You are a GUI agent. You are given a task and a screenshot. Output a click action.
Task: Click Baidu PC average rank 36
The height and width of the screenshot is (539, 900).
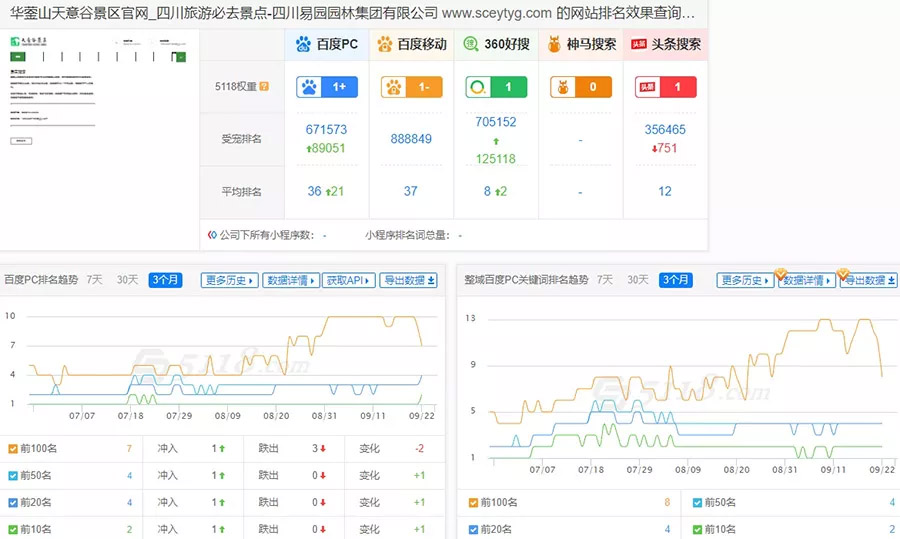(x=314, y=191)
